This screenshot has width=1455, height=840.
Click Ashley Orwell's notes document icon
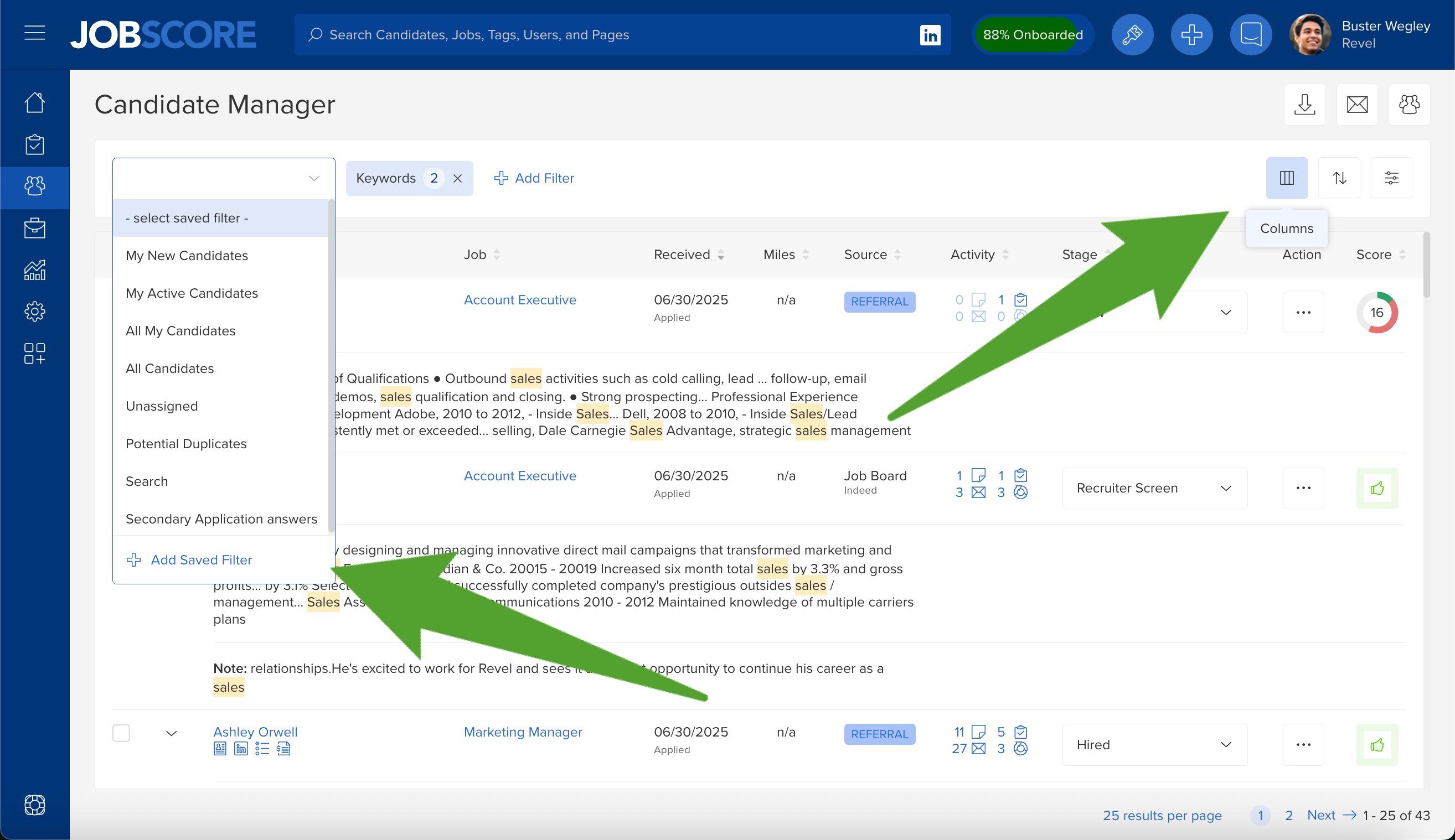(283, 749)
